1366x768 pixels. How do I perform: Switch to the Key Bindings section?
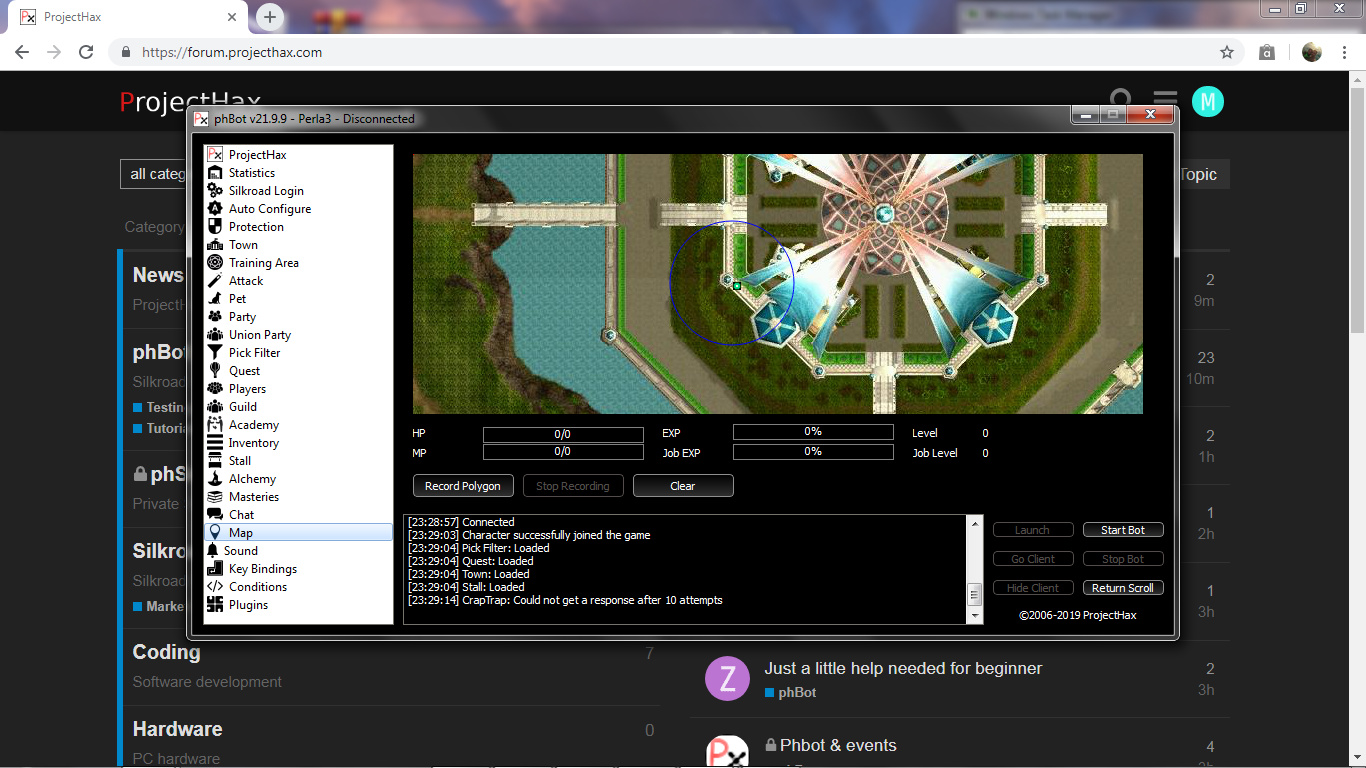click(x=262, y=569)
